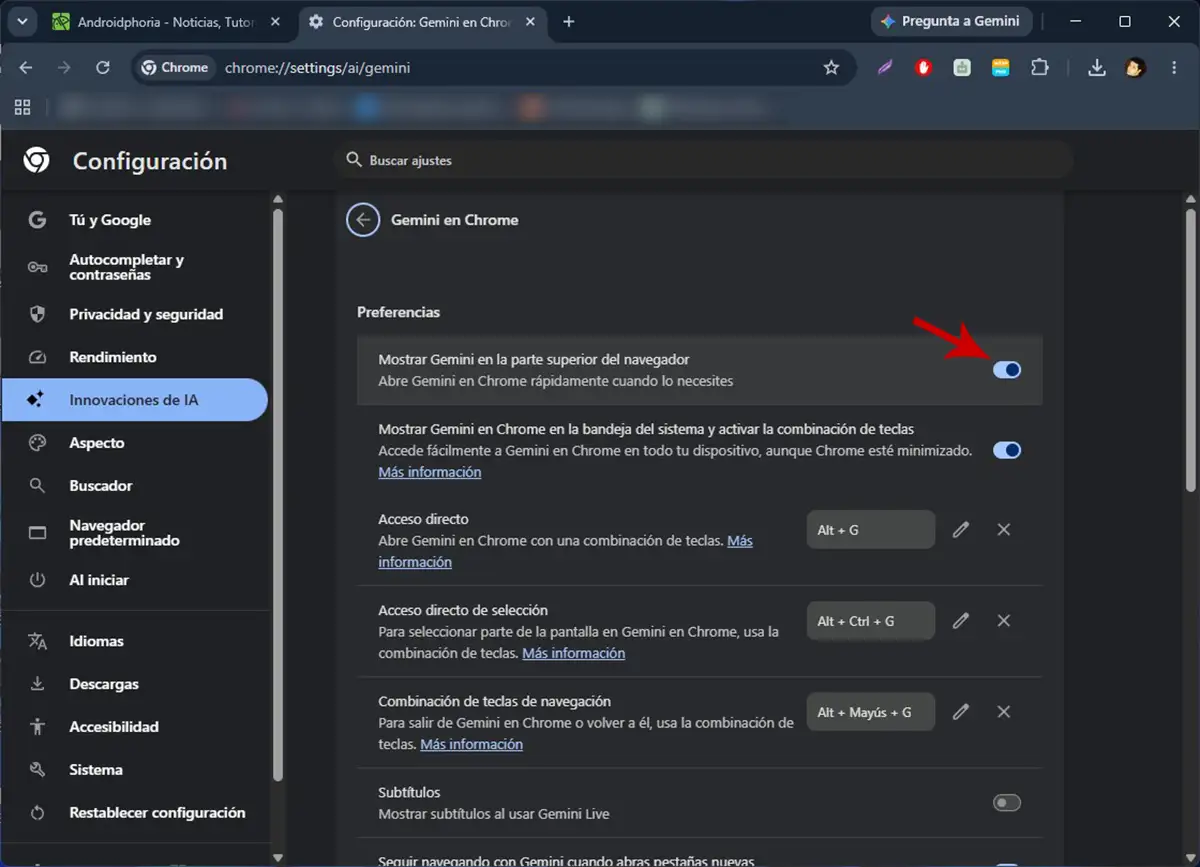This screenshot has height=867, width=1200.
Task: Open a new tab with the plus button
Action: [x=569, y=22]
